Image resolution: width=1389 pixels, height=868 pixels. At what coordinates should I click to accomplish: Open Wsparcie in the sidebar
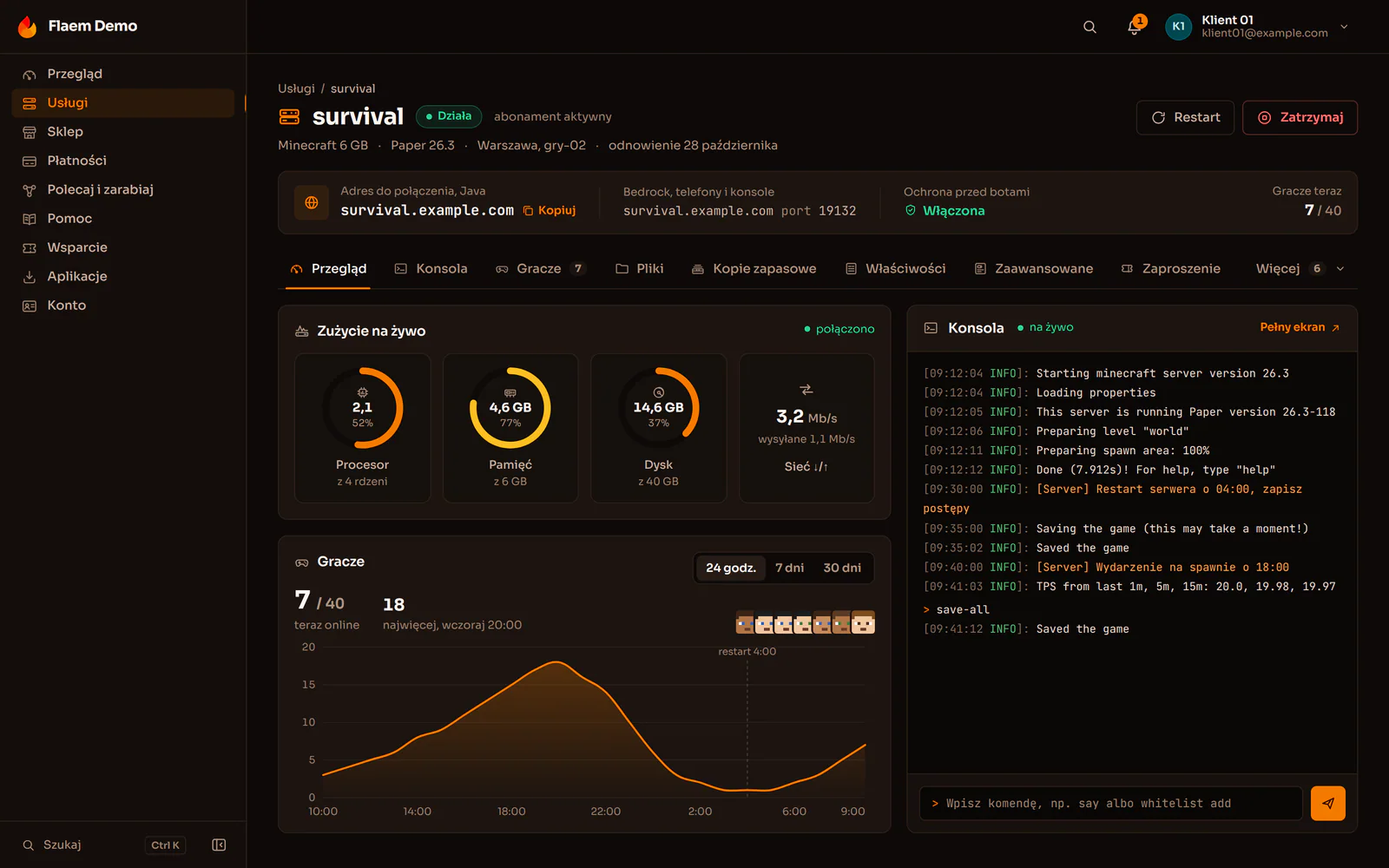[x=123, y=247]
